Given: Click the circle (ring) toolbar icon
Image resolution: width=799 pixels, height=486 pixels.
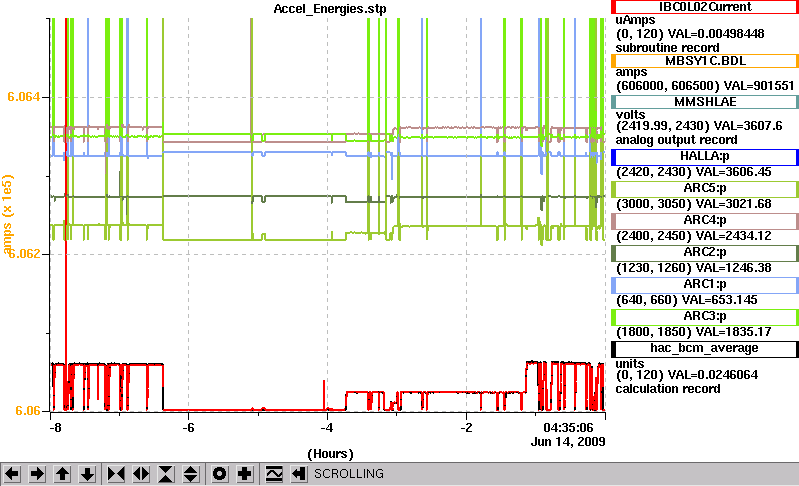Looking at the screenshot, I should (x=220, y=474).
